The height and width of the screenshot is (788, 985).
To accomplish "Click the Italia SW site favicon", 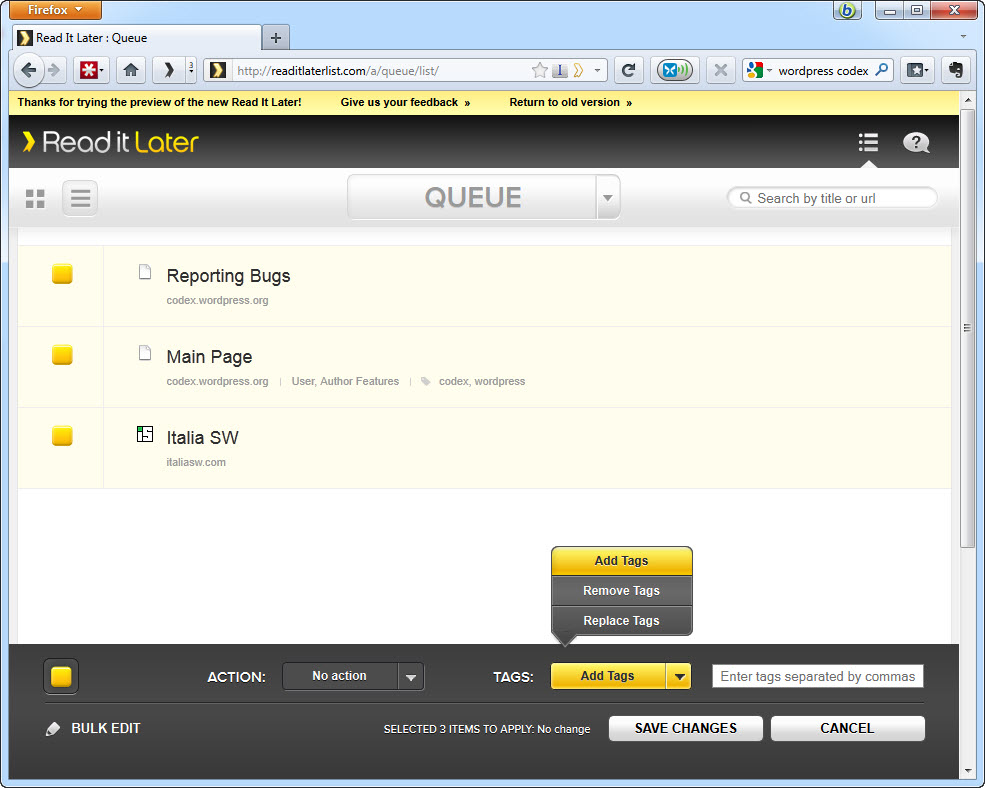I will point(145,434).
